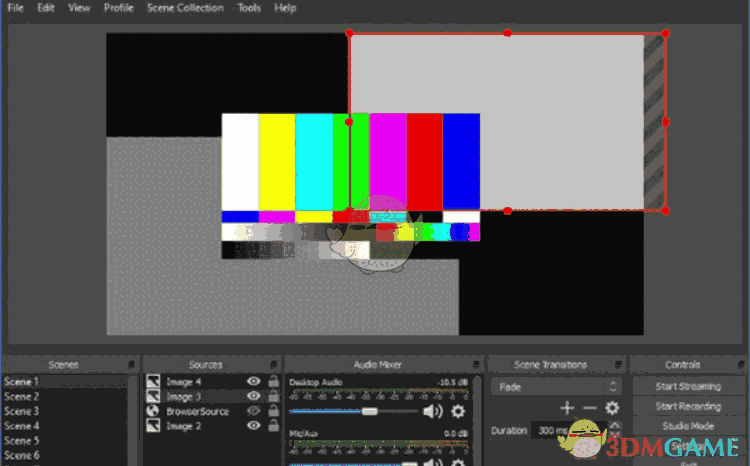The height and width of the screenshot is (466, 750).
Task: Enable Studio Mode
Action: click(x=688, y=426)
